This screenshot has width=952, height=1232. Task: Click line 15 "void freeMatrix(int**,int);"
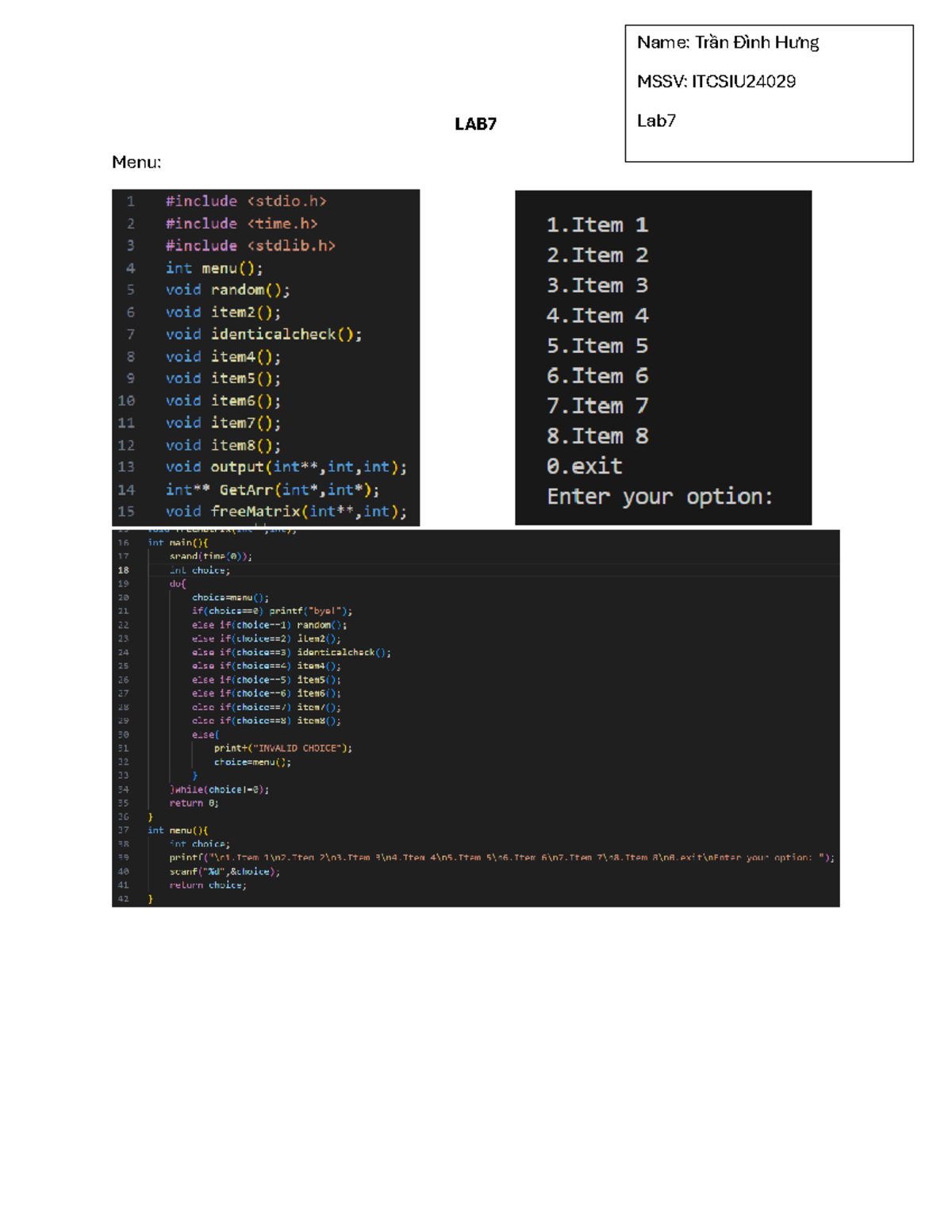click(286, 512)
